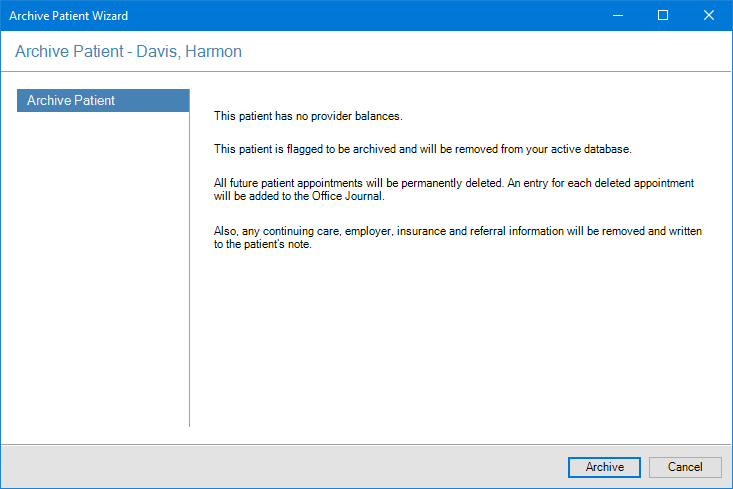Click the 'Archive Patient - Davis, Harmon' heading
The width and height of the screenshot is (733, 489).
(128, 51)
